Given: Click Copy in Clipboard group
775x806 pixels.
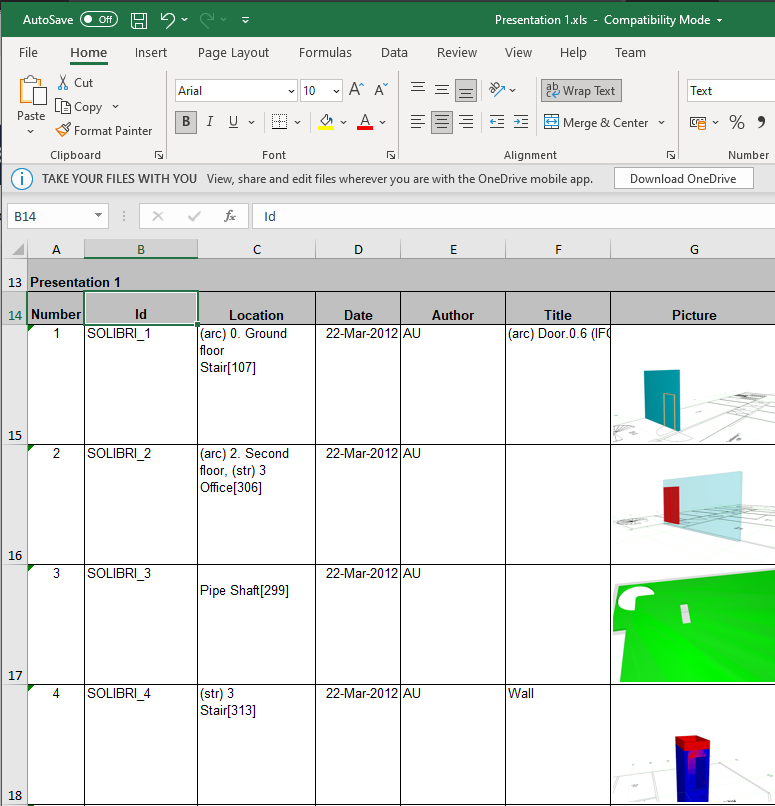Looking at the screenshot, I should pyautogui.click(x=79, y=107).
